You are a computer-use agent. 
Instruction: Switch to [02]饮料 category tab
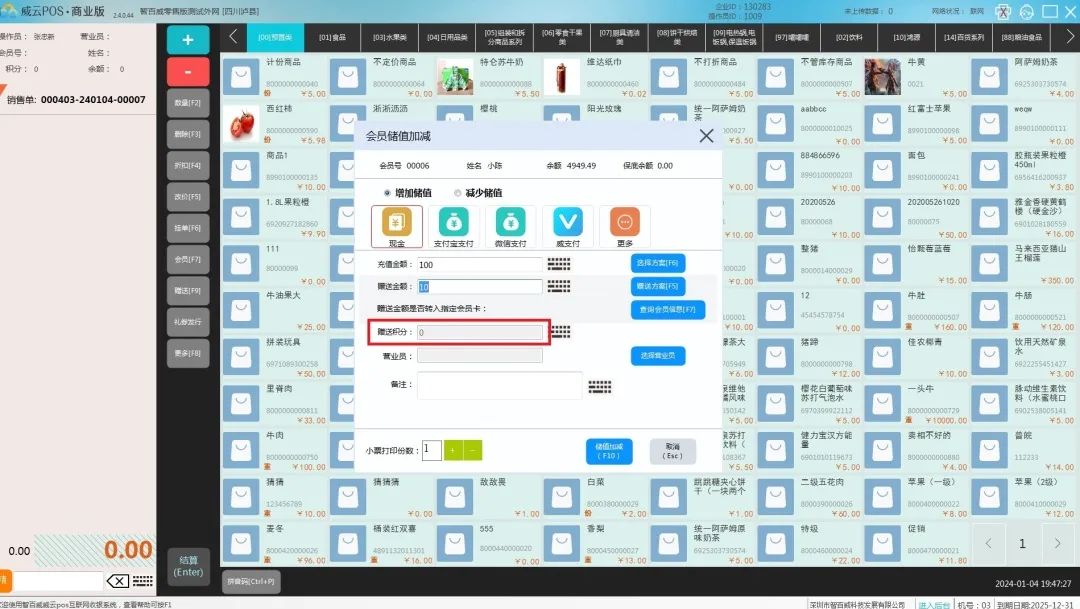[x=851, y=38]
